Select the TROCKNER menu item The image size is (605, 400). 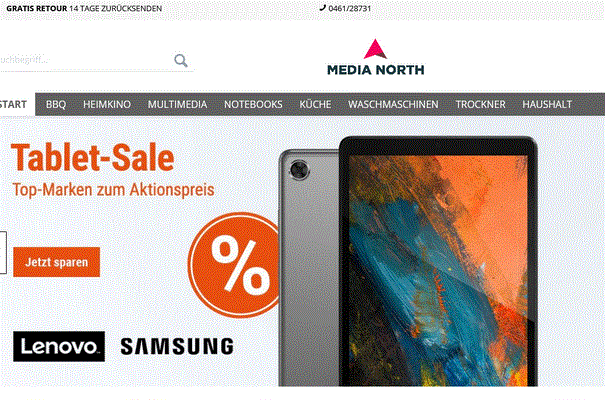[480, 105]
